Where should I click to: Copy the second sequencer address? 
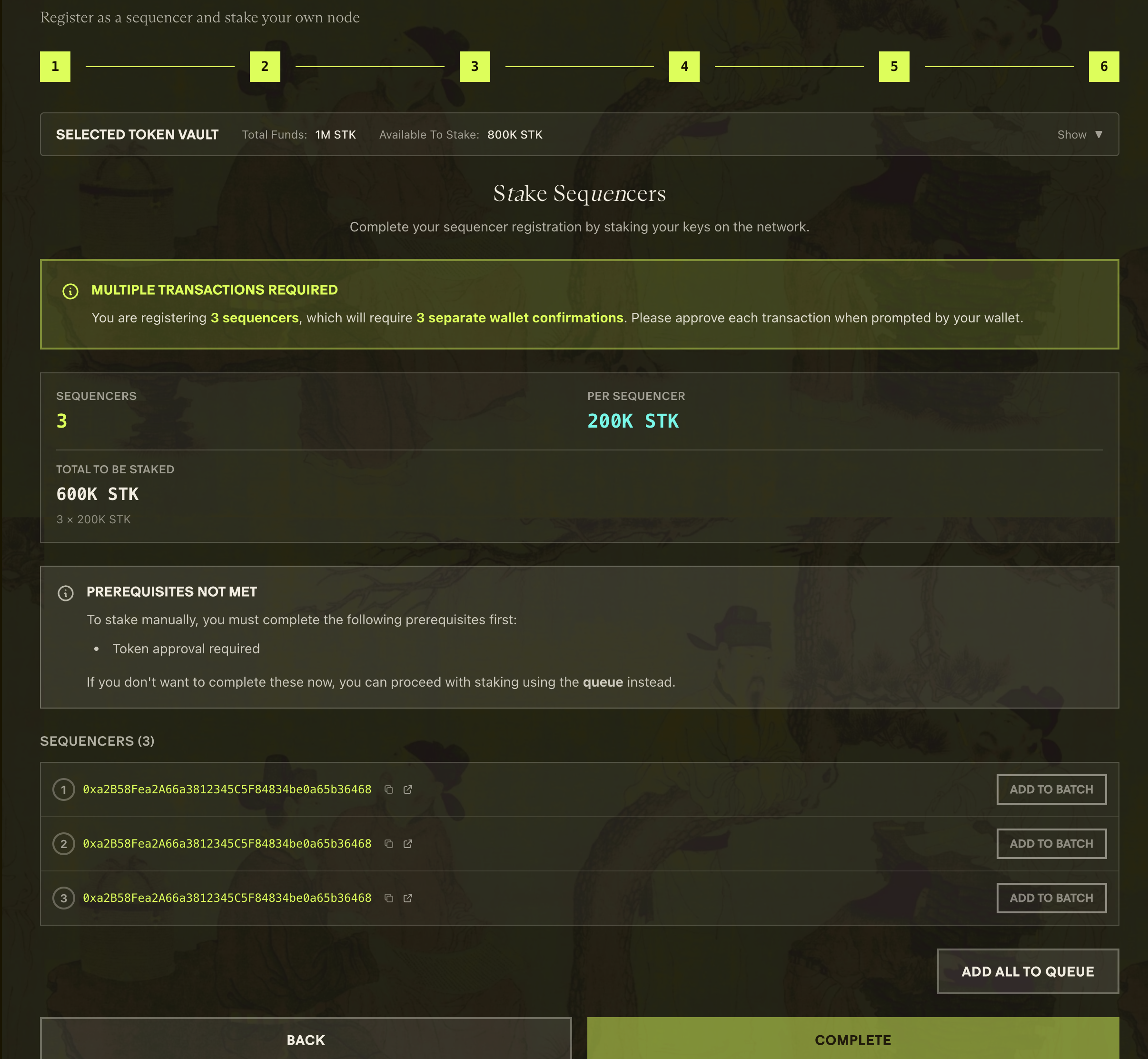click(x=388, y=844)
